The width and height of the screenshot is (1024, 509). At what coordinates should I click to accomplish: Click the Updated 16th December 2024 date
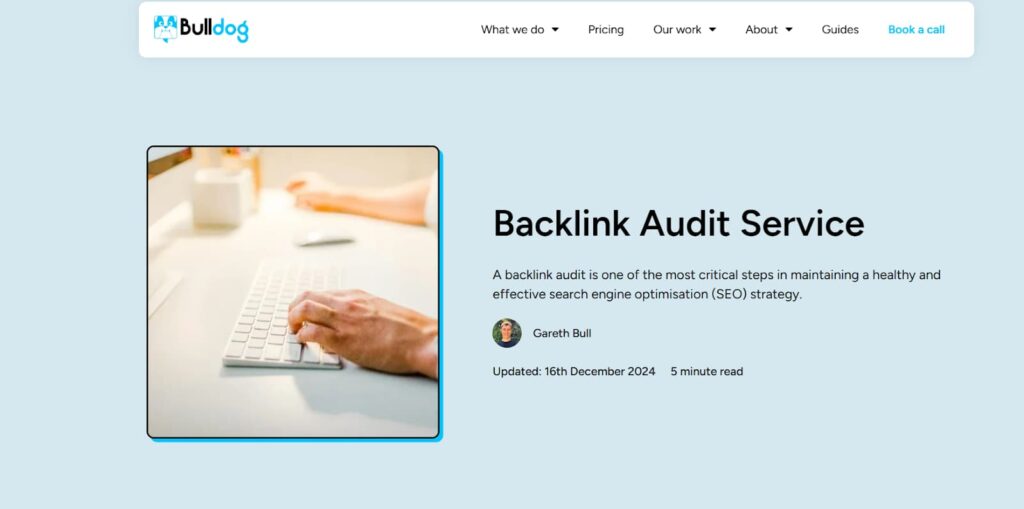573,371
